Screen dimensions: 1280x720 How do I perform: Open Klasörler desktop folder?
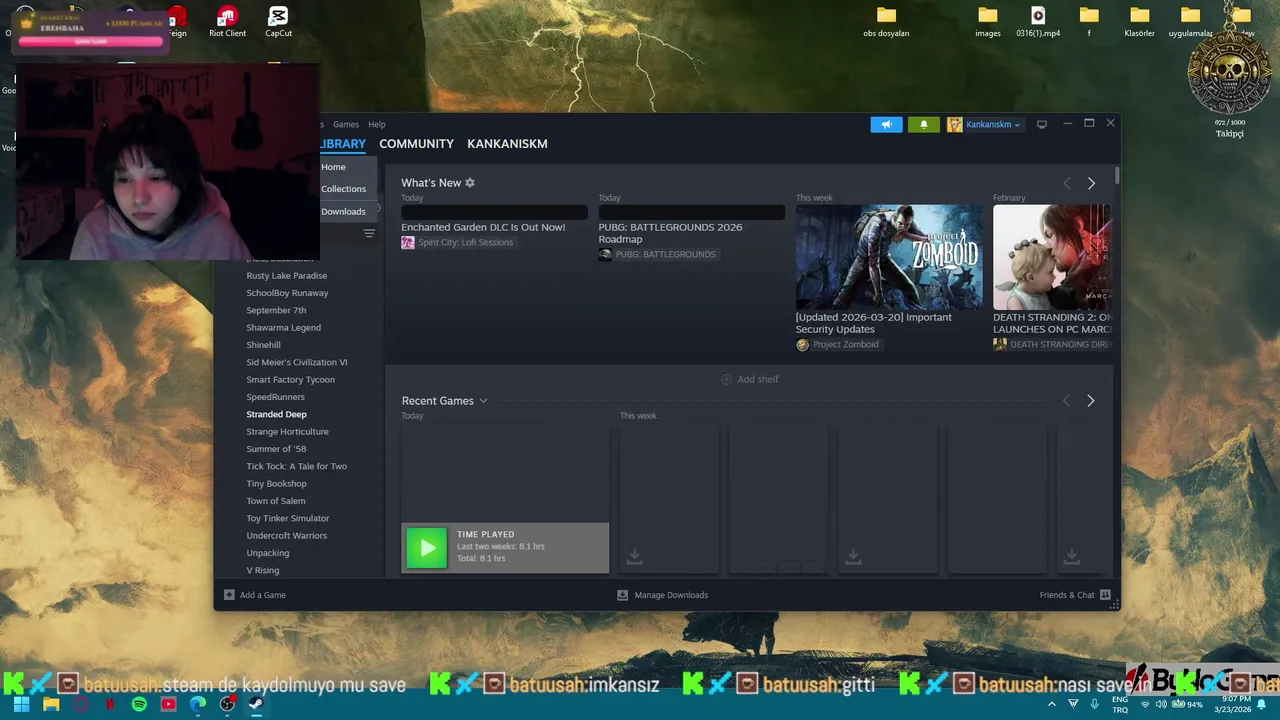[1140, 21]
